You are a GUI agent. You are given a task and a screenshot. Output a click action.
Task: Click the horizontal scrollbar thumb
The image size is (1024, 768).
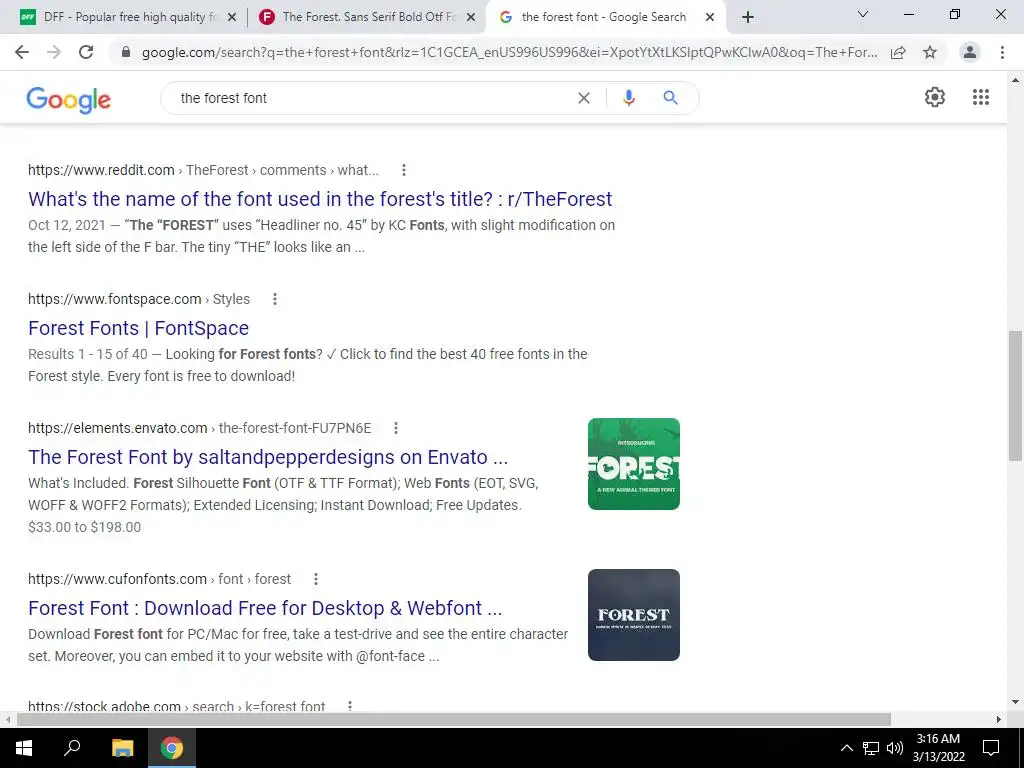(454, 719)
